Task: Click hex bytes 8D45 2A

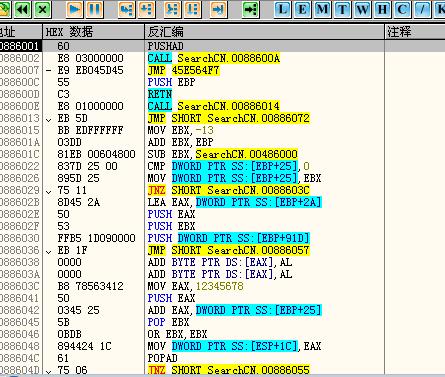Action: point(78,202)
